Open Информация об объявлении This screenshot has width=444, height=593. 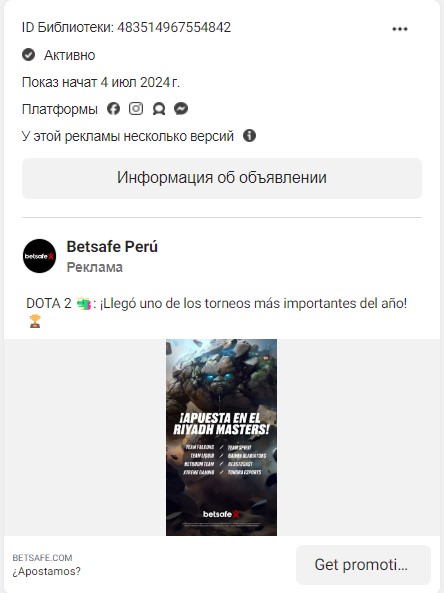pyautogui.click(x=222, y=178)
